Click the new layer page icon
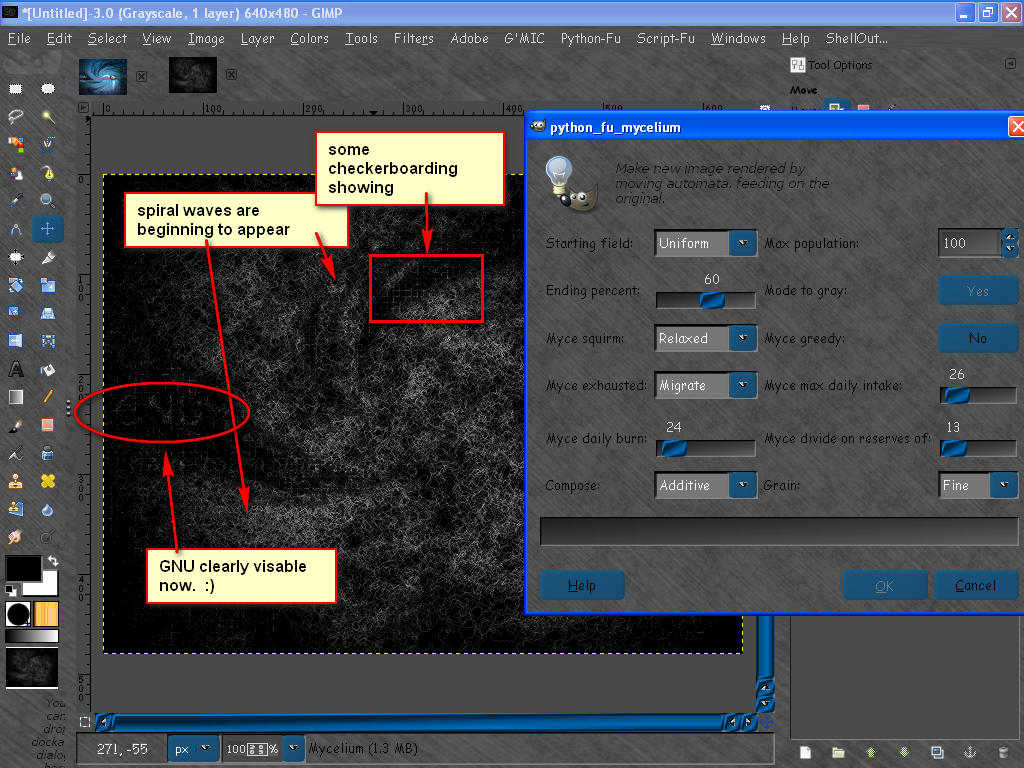 coord(805,752)
